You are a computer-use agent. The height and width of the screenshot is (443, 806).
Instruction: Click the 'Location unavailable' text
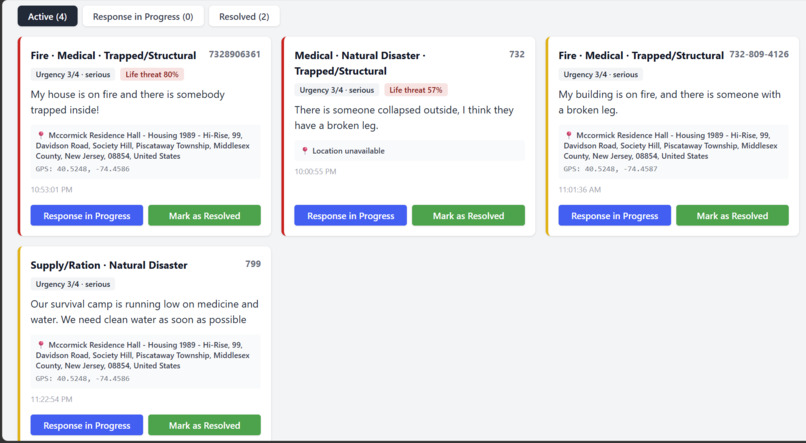[349, 151]
